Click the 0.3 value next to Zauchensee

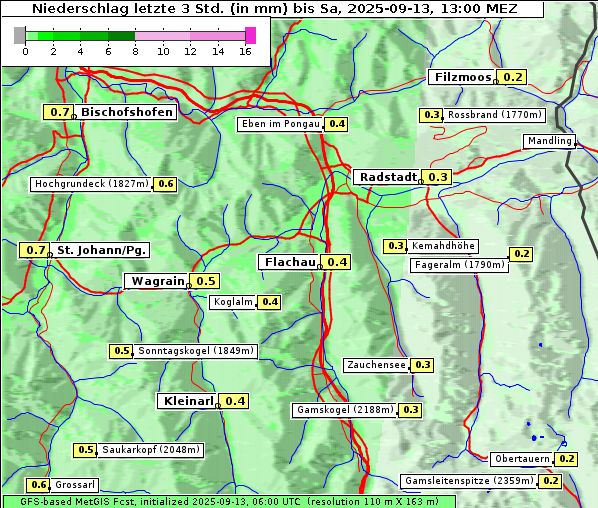click(x=422, y=365)
